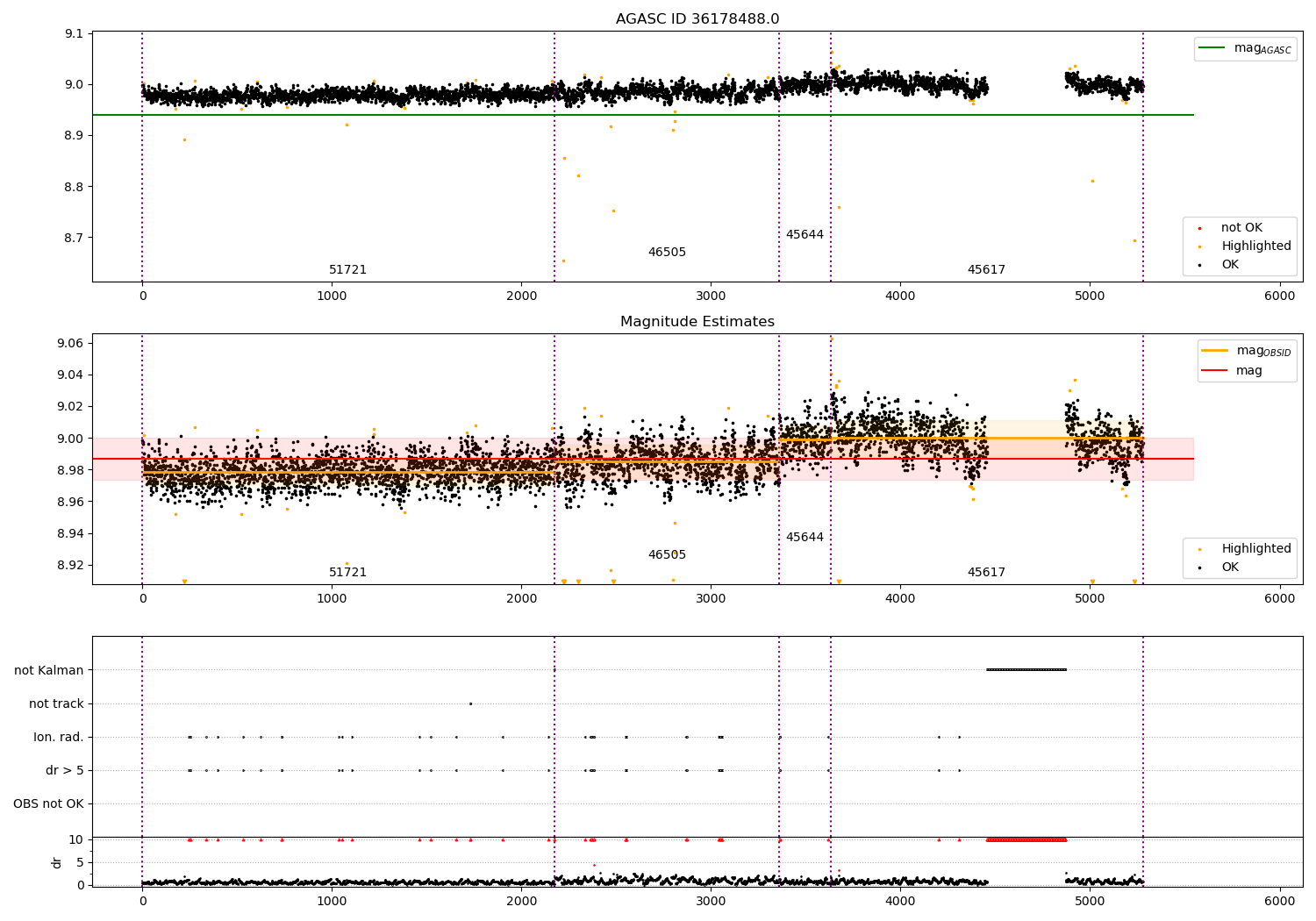Screen dimensions: 1316x921
Task: Click the "Ion. rad." y-axis label
Action: pyautogui.click(x=59, y=738)
